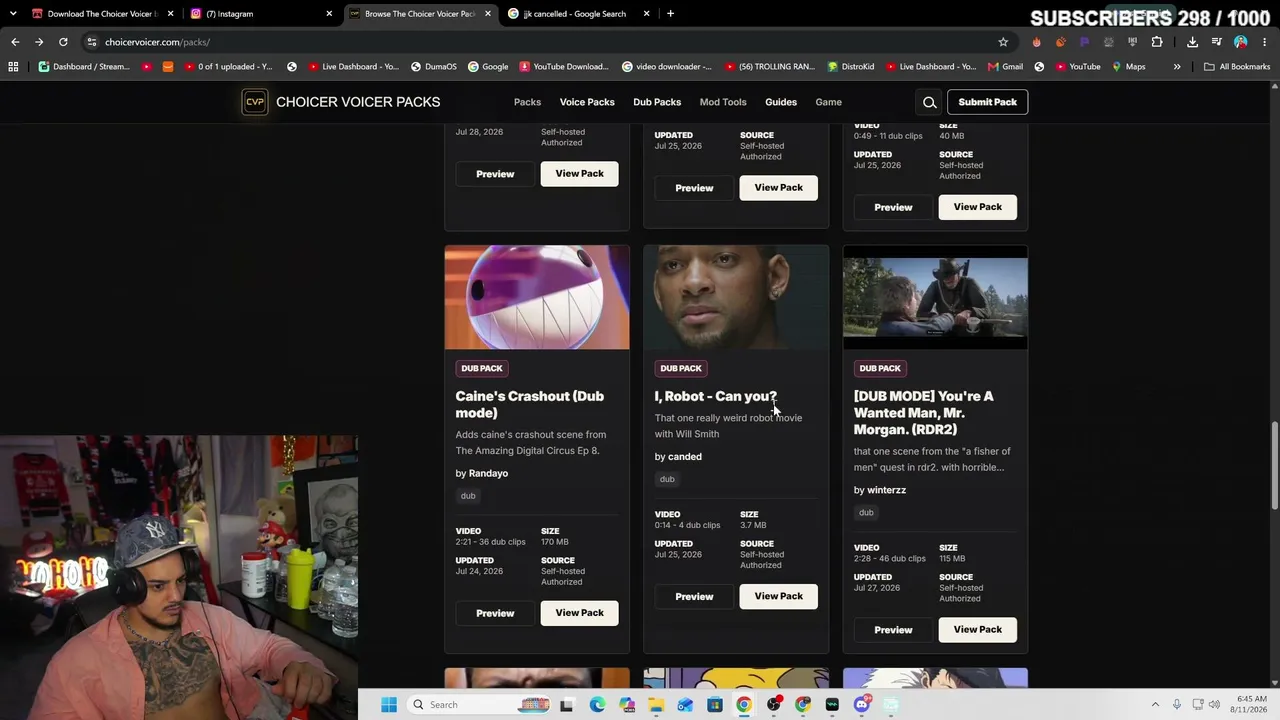Open the All Bookmarks folder
This screenshot has width=1280, height=720.
(x=1237, y=67)
